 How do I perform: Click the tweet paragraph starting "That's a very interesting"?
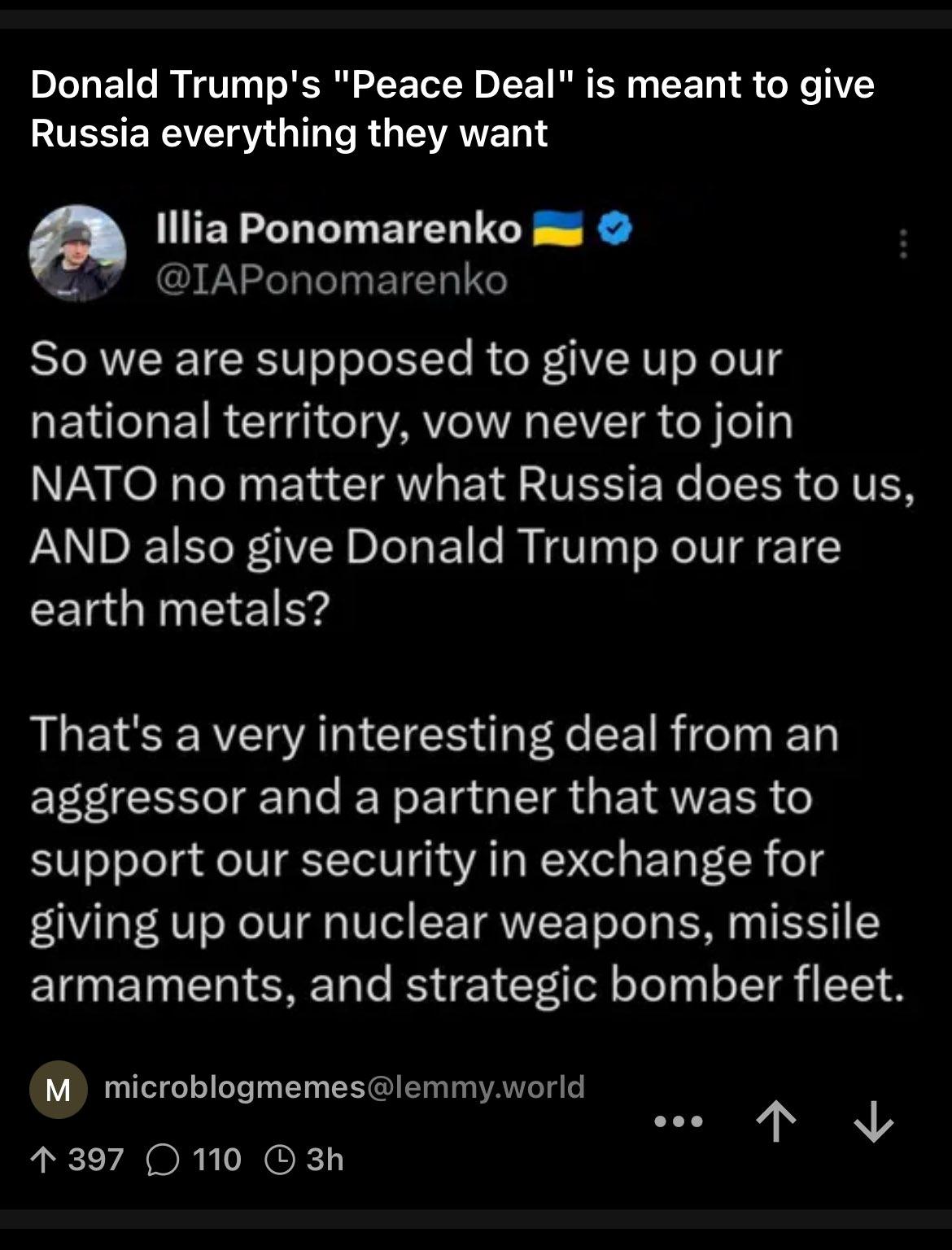click(468, 859)
